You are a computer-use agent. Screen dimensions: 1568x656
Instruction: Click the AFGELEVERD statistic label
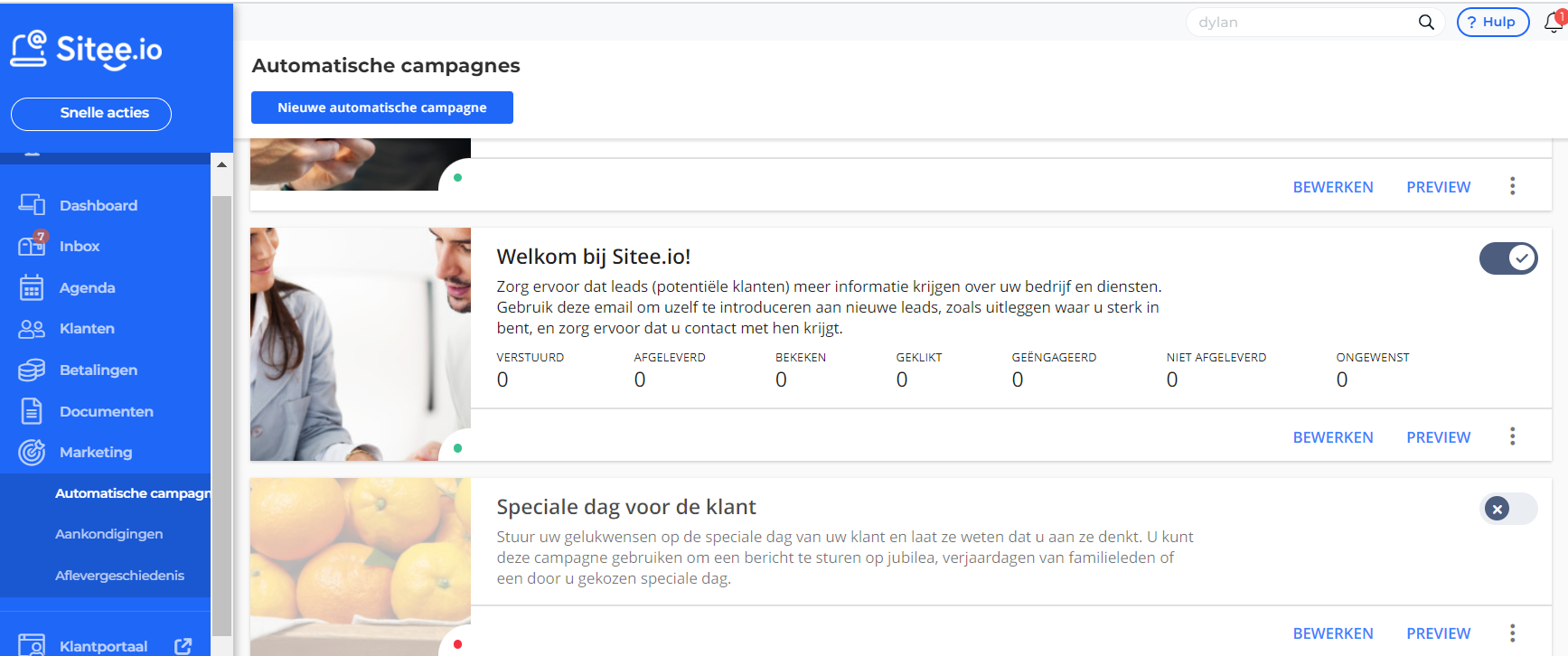click(670, 358)
